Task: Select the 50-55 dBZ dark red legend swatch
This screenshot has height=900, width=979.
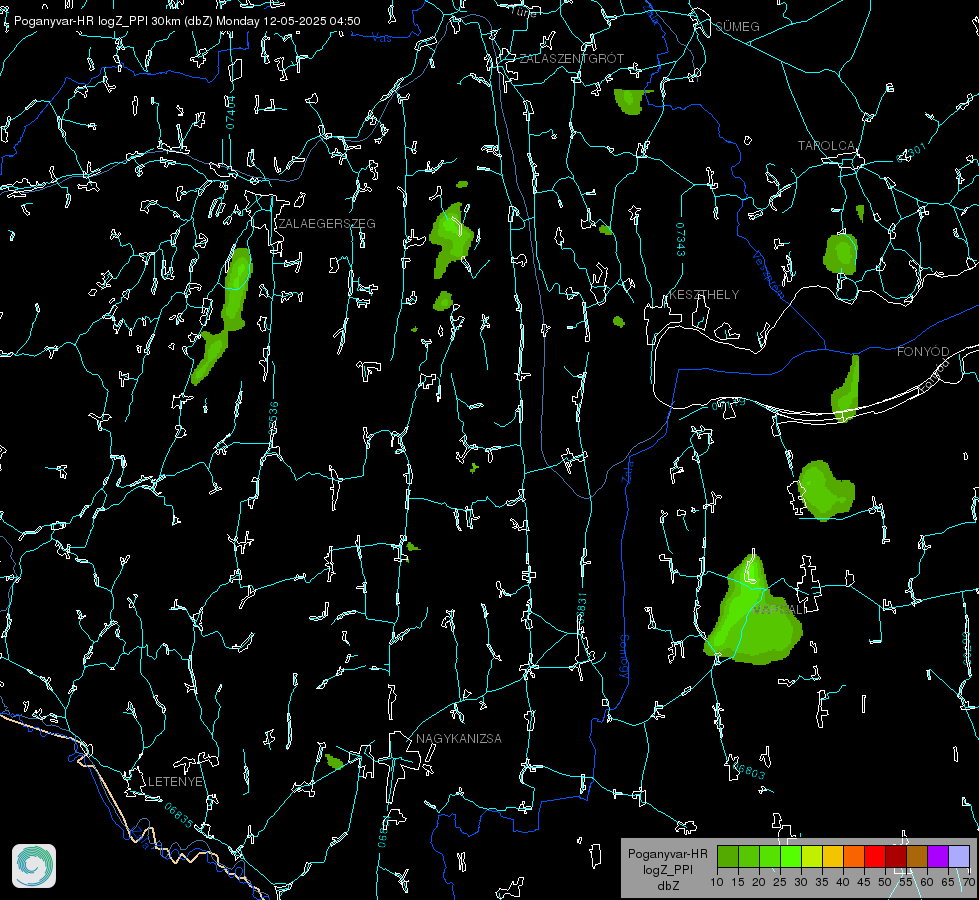Action: (895, 856)
